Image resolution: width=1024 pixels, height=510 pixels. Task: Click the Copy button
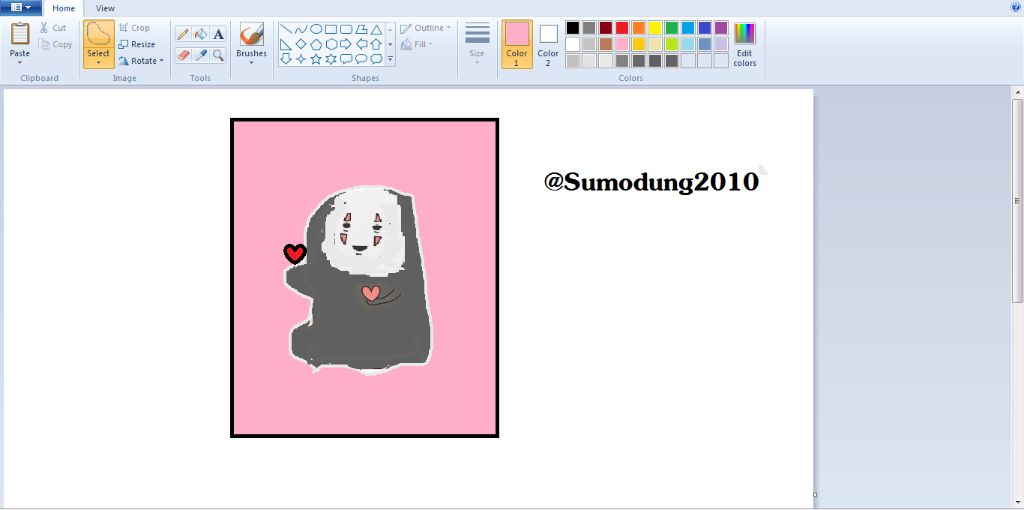click(x=55, y=44)
